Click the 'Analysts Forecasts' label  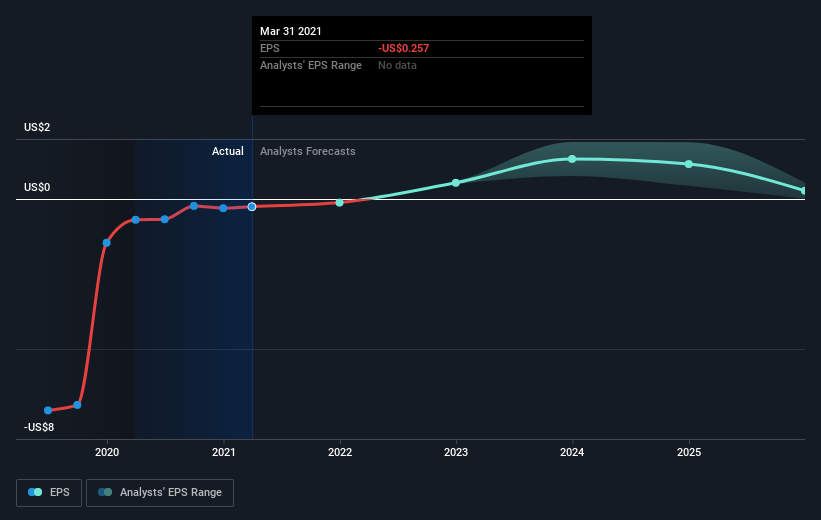(307, 151)
